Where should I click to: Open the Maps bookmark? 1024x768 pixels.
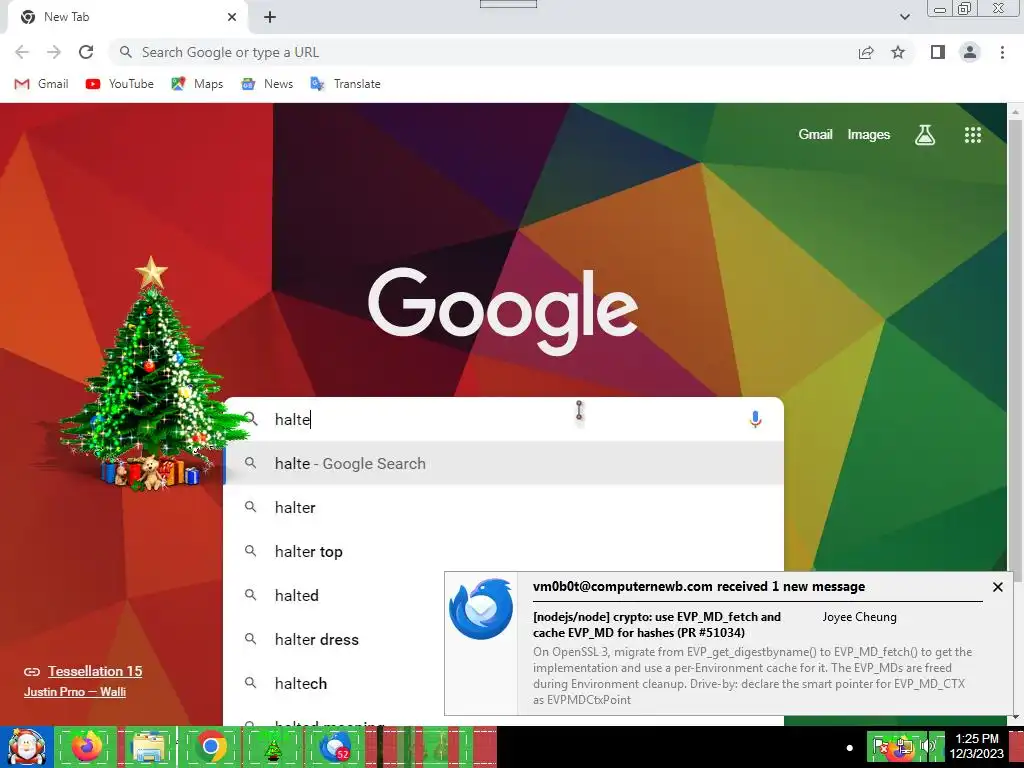[x=197, y=84]
